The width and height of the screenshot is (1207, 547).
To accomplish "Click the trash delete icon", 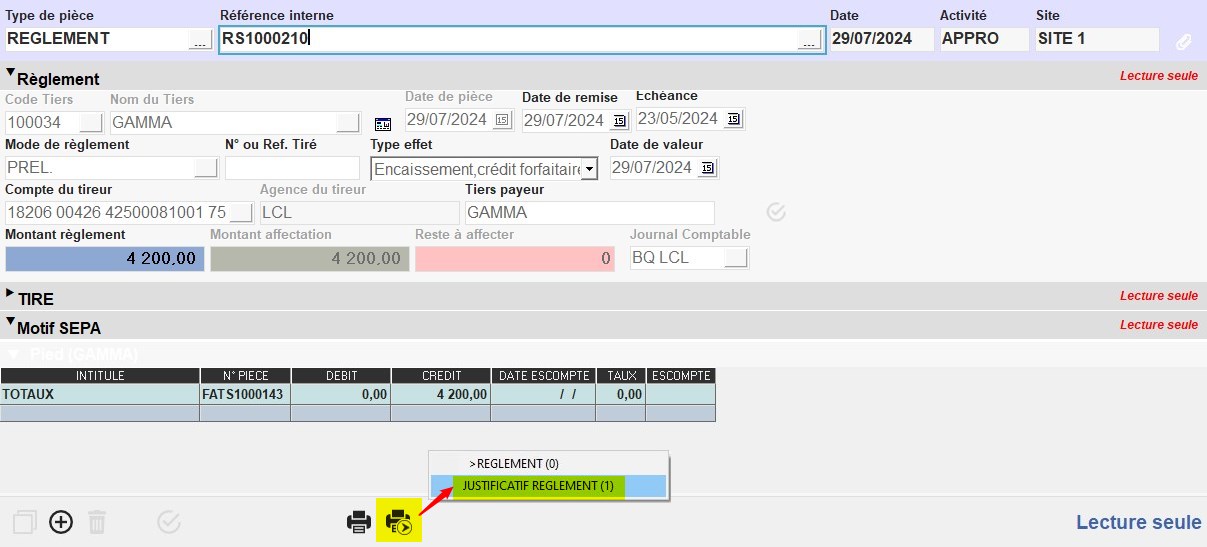I will [97, 522].
